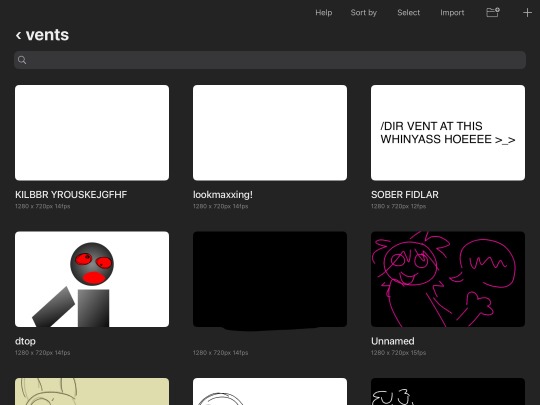Viewport: 540px width, 405px height.
Task: Create a new folder with the folder icon
Action: coord(492,13)
